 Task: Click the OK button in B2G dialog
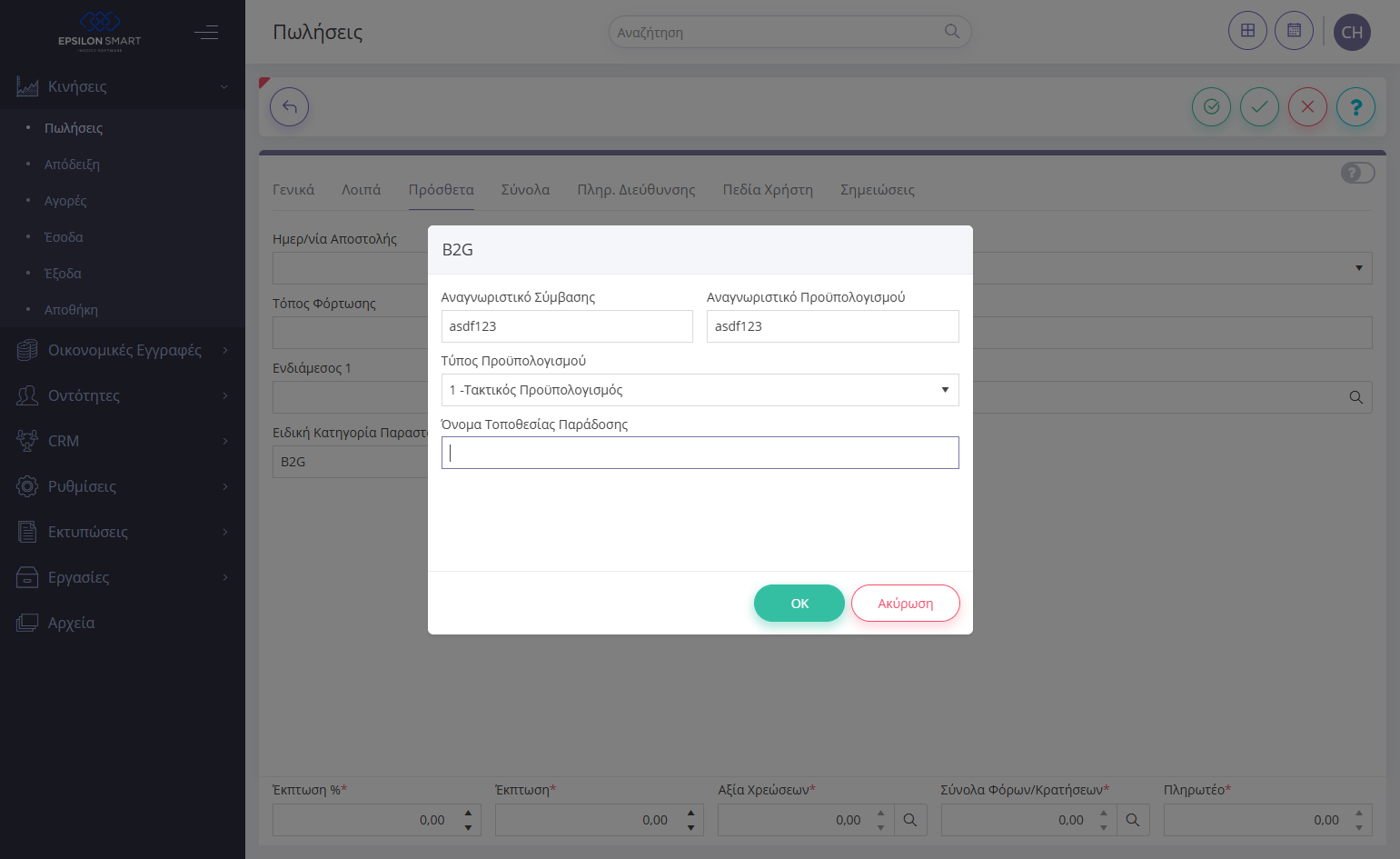(799, 604)
